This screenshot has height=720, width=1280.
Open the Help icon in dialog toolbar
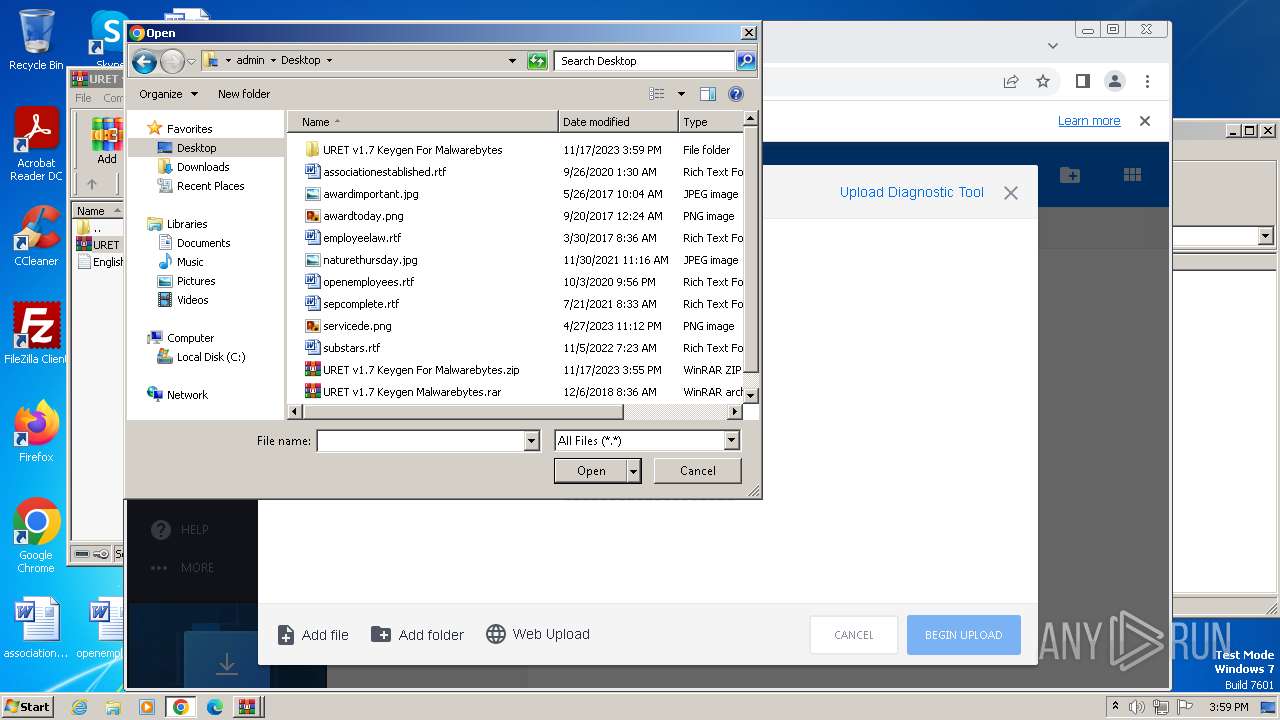tap(736, 94)
